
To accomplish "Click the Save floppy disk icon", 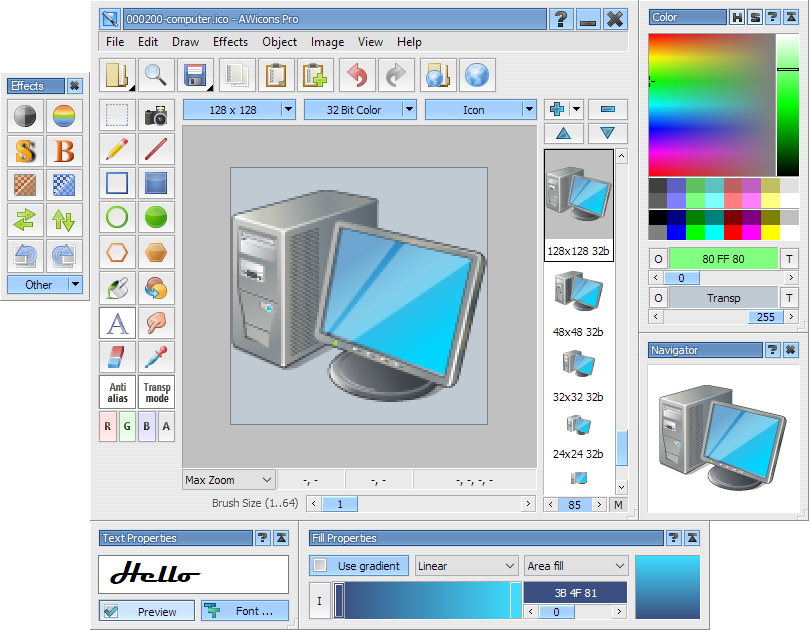I will 195,75.
